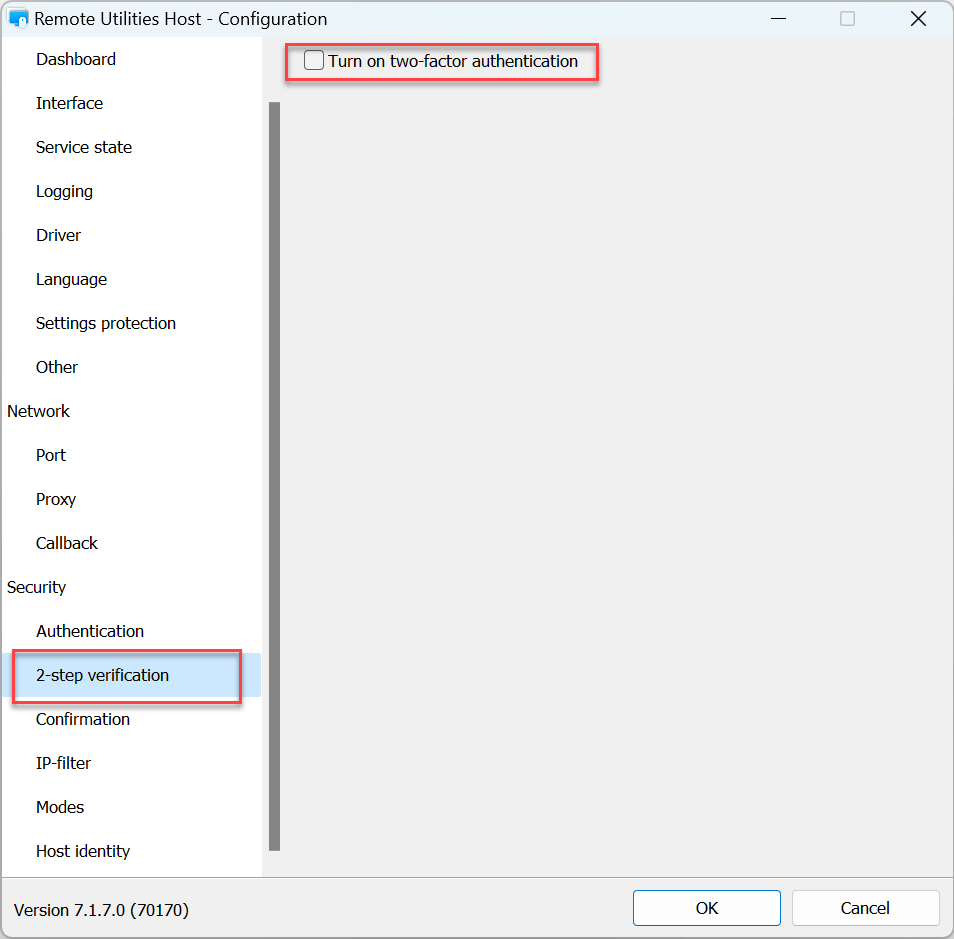954x939 pixels.
Task: Select Proxy under Network
Action: tap(56, 499)
